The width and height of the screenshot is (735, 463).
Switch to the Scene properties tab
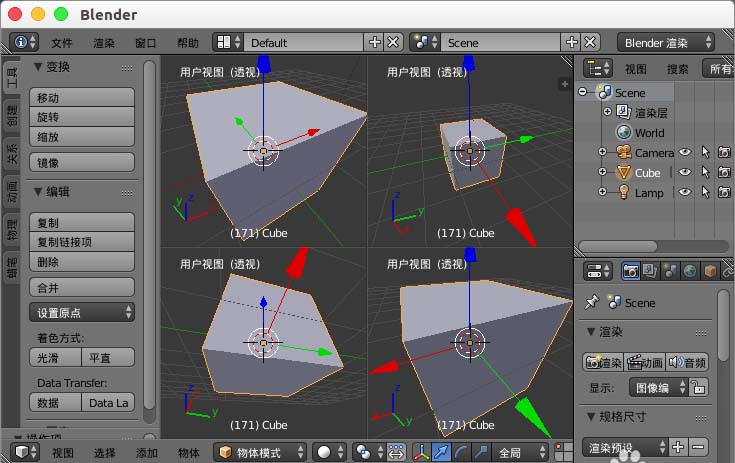point(670,271)
